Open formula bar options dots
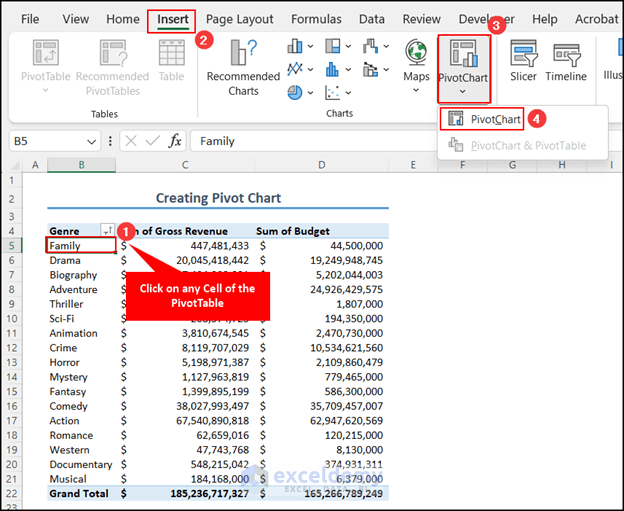Viewport: 624px width, 511px height. tap(110, 141)
